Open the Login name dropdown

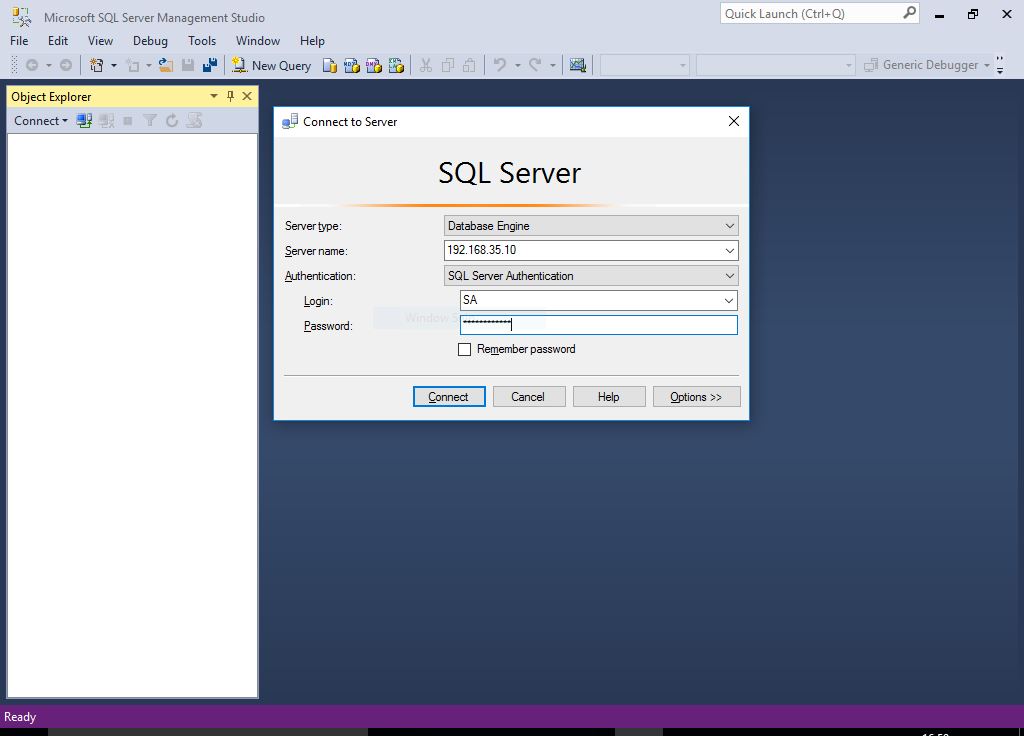pyautogui.click(x=729, y=300)
